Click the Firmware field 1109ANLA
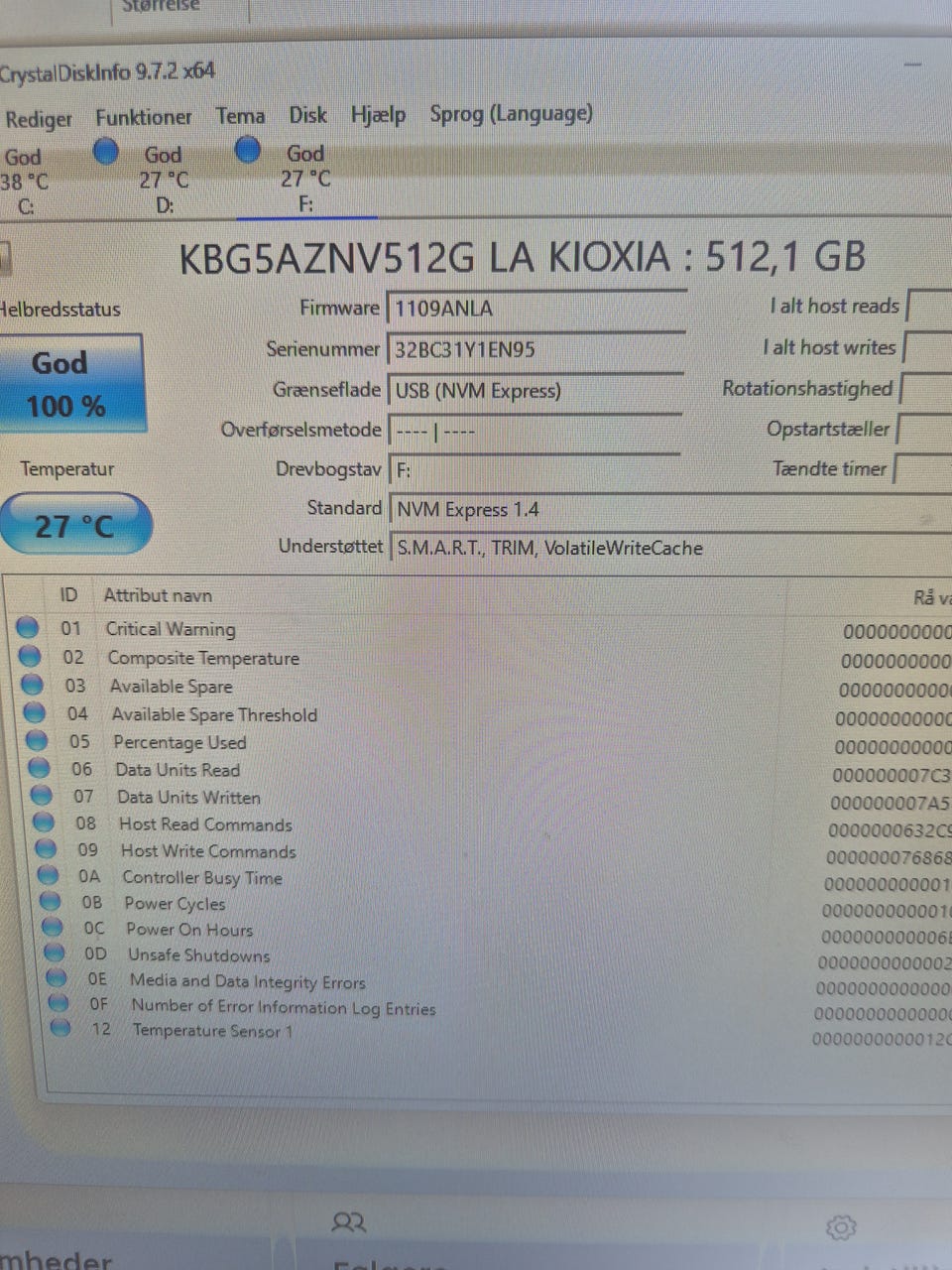 click(535, 308)
